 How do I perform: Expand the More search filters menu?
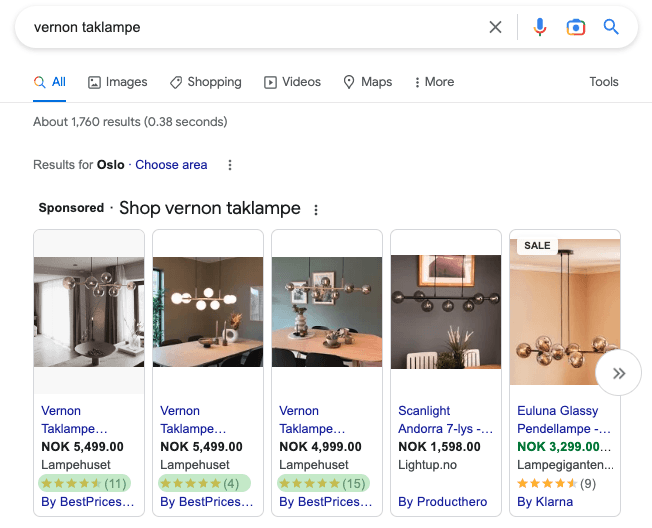434,82
